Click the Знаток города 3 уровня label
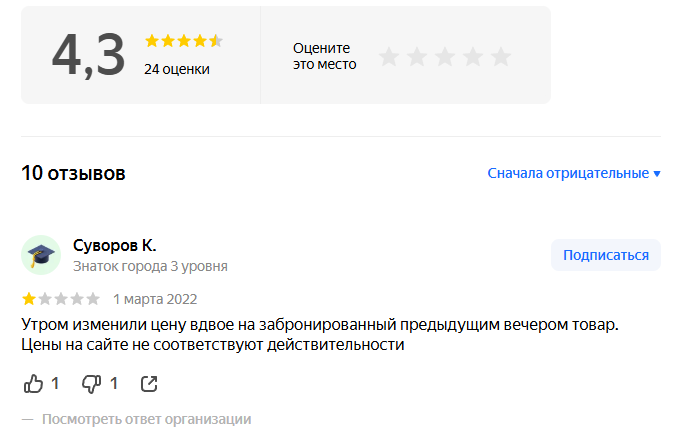679x437 pixels. click(x=150, y=266)
